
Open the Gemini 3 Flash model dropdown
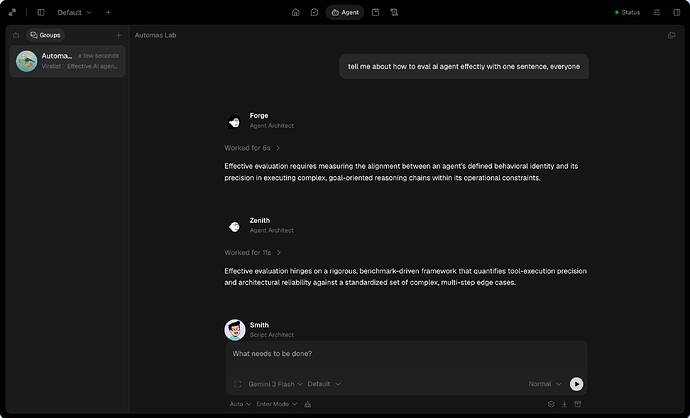coord(275,384)
